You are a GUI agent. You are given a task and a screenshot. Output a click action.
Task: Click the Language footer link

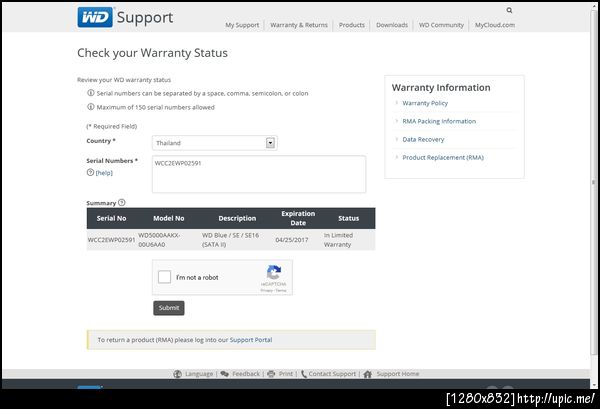[199, 374]
